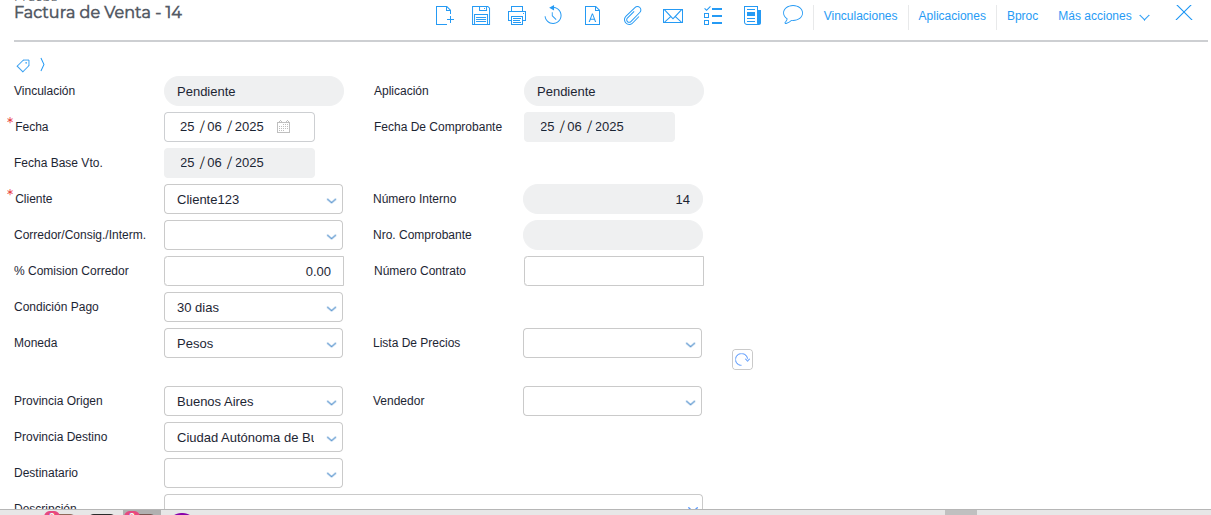Click the document with letter A icon
The width and height of the screenshot is (1211, 515).
tap(592, 15)
